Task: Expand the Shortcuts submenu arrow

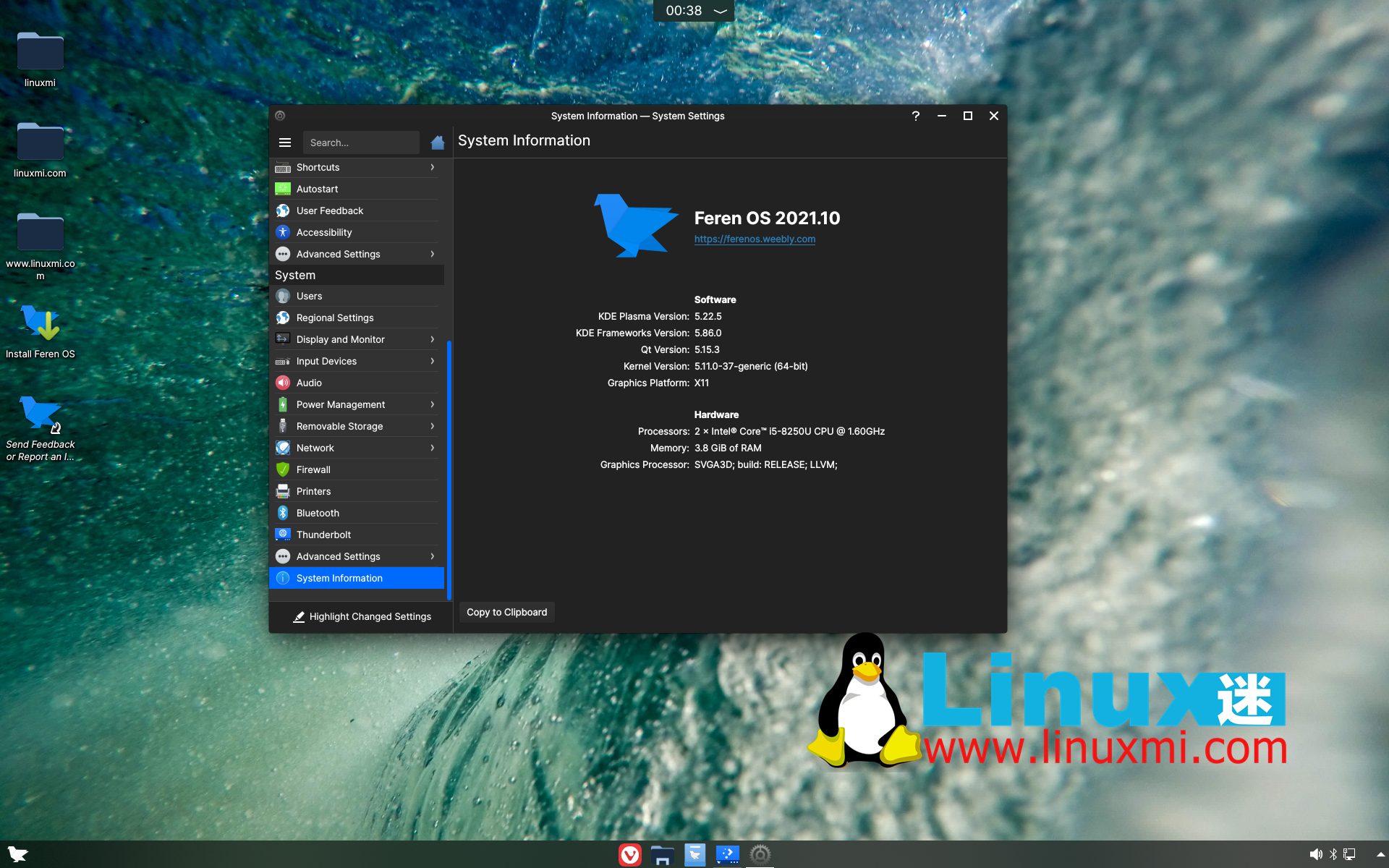Action: (x=433, y=167)
